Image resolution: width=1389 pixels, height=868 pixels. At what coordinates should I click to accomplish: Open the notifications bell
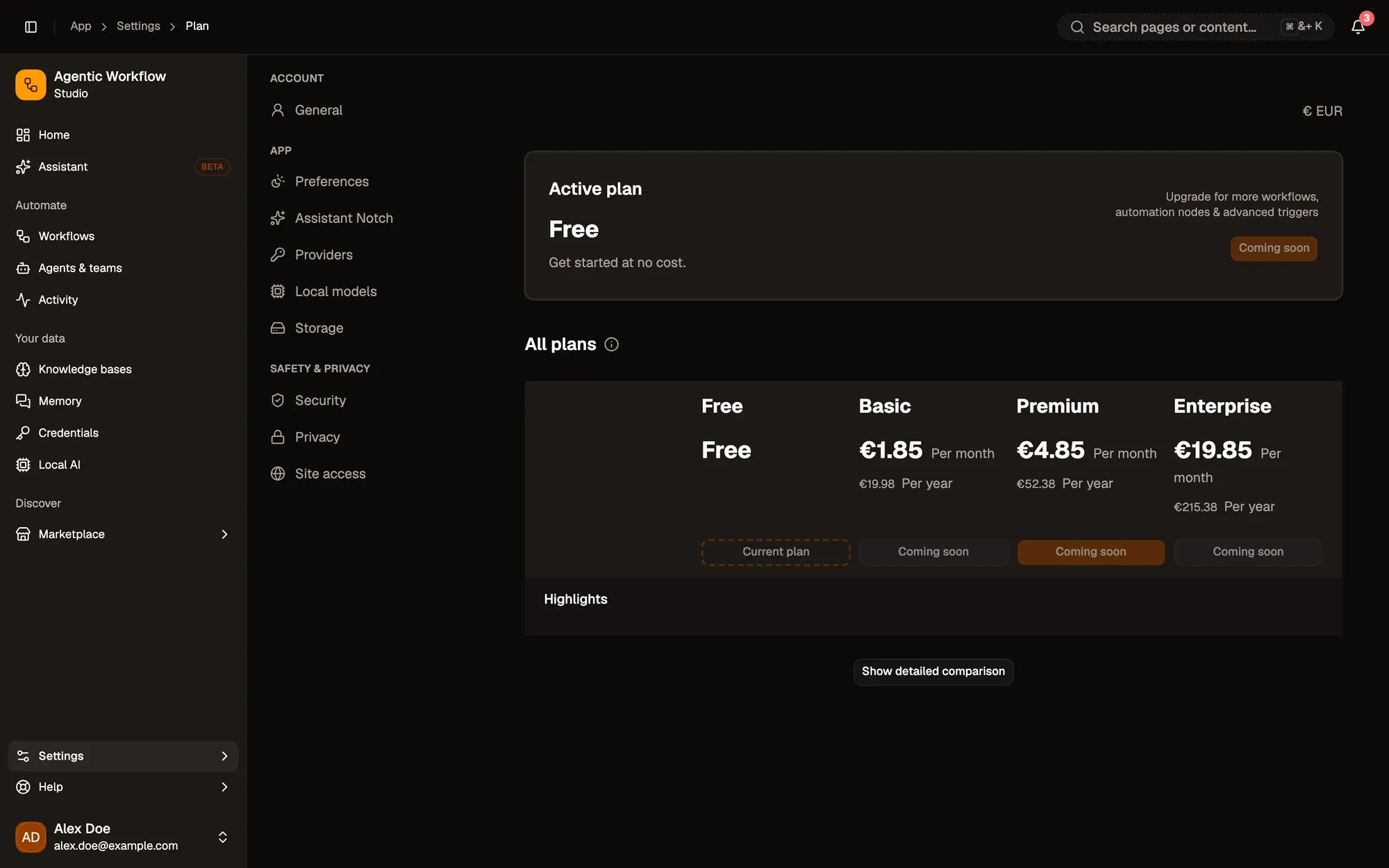(x=1358, y=26)
